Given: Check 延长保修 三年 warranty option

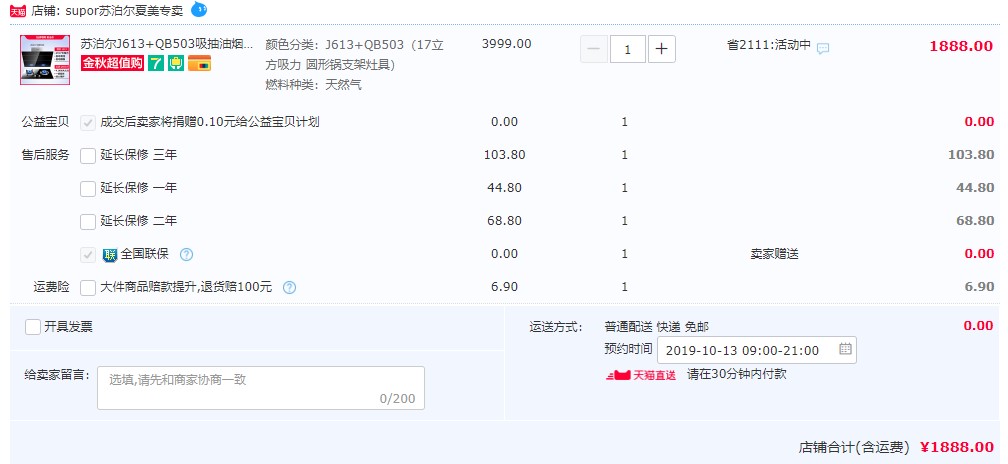Looking at the screenshot, I should (88, 155).
